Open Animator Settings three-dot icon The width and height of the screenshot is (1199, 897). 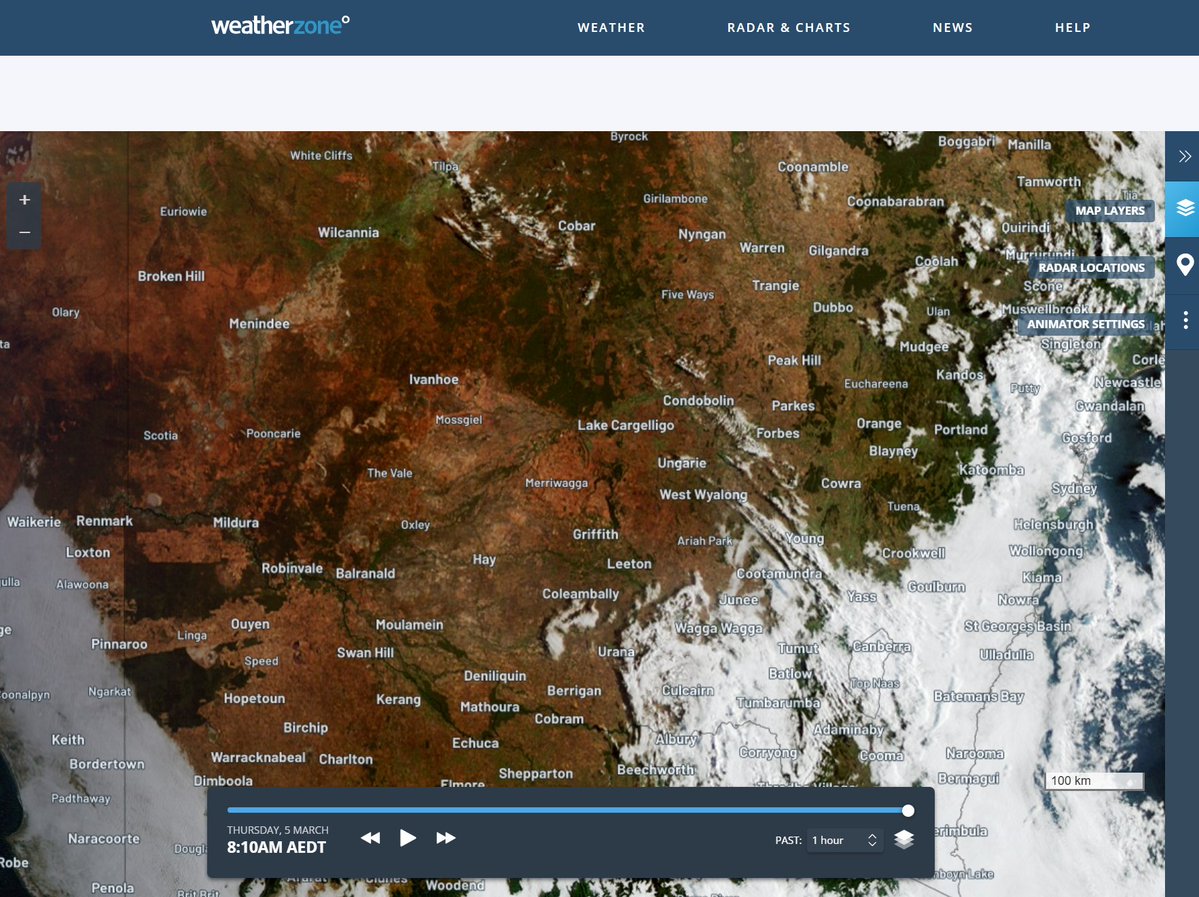pos(1184,320)
